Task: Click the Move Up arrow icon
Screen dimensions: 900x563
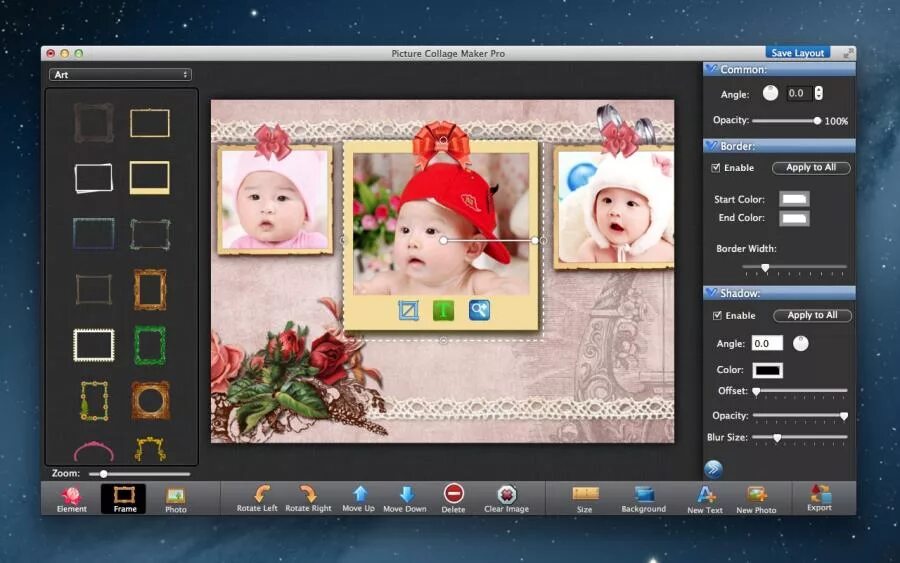Action: [x=360, y=494]
